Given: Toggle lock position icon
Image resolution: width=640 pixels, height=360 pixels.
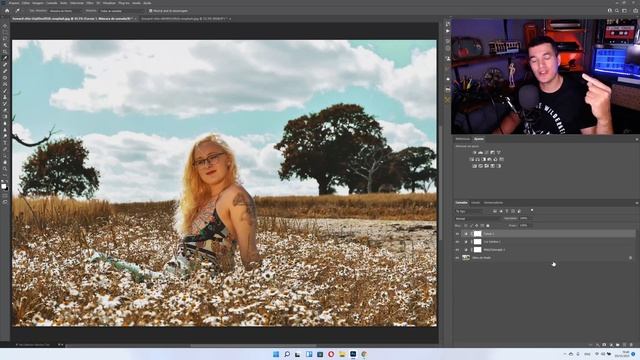Looking at the screenshot, I should point(477,225).
